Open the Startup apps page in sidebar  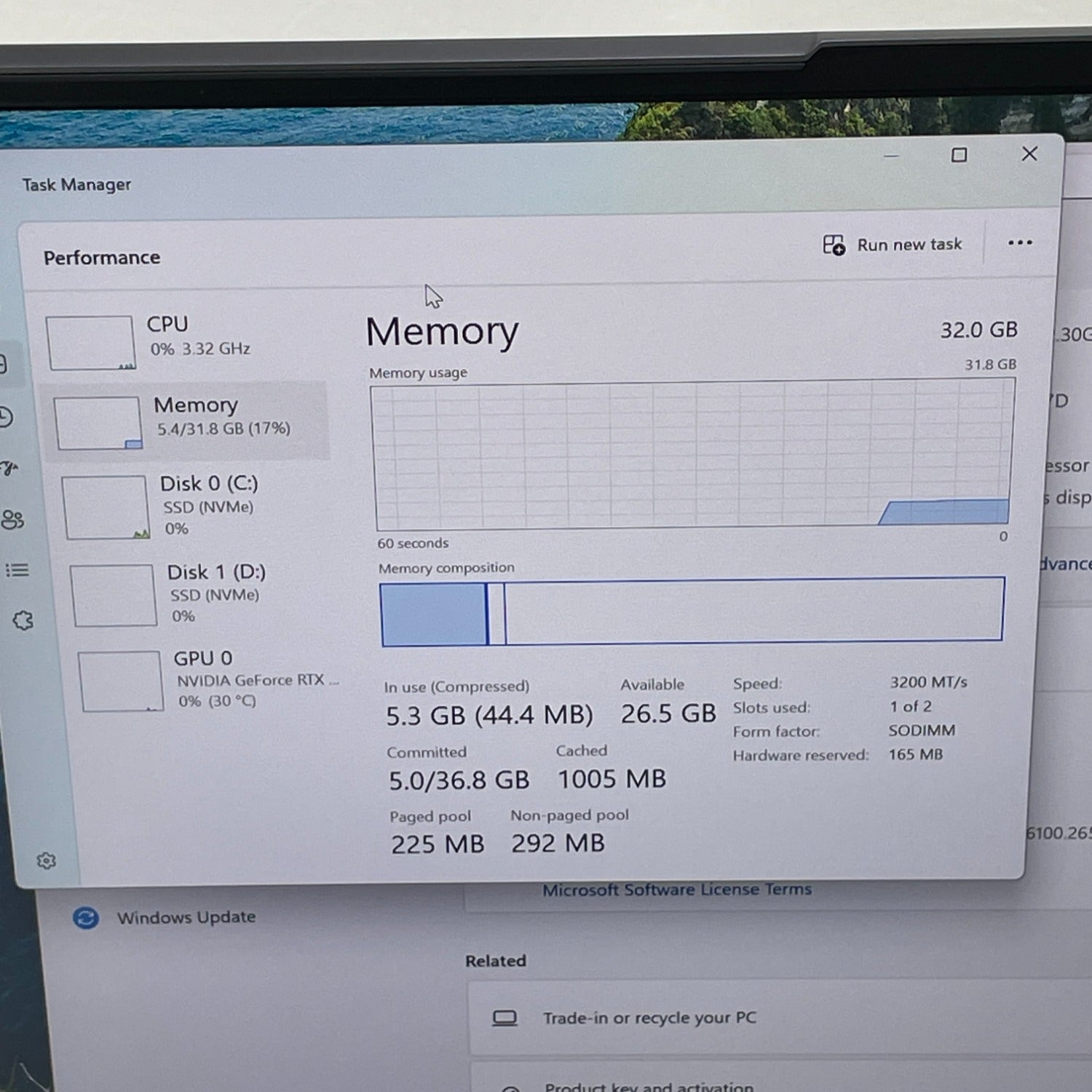9,468
